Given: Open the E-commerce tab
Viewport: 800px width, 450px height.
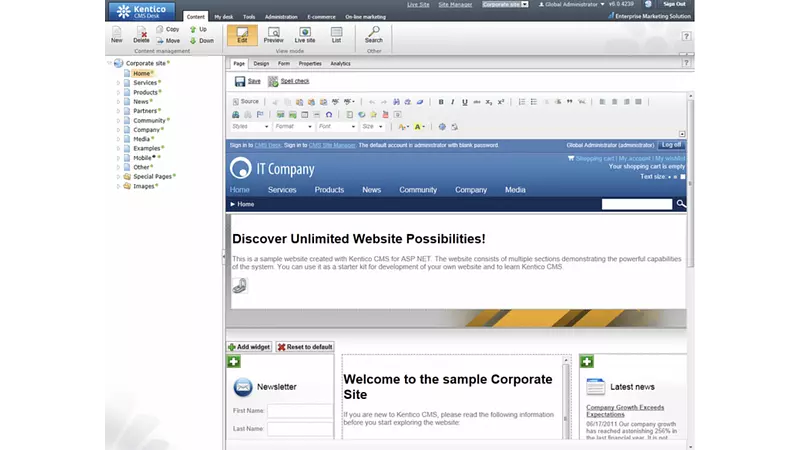Looking at the screenshot, I should [x=321, y=17].
